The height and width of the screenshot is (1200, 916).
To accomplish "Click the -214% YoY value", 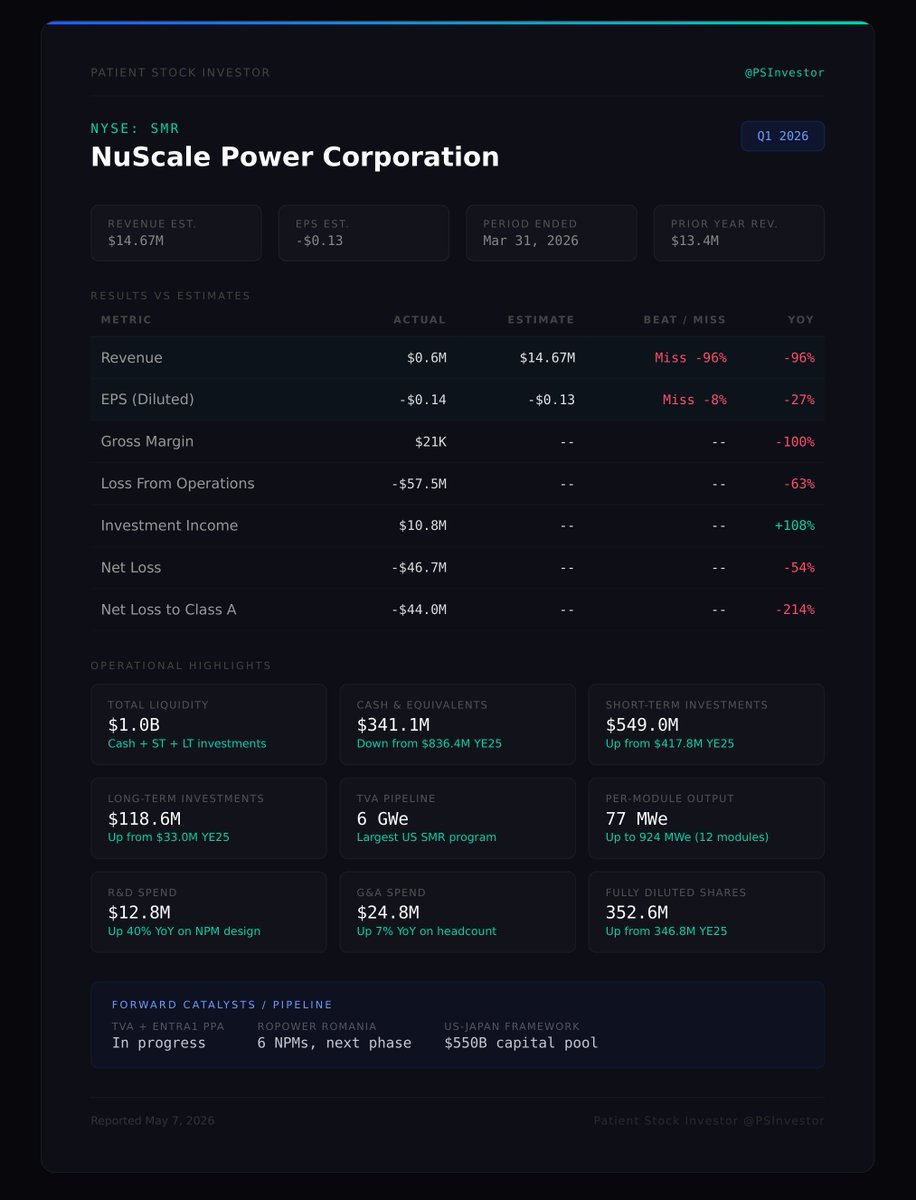I will [795, 610].
